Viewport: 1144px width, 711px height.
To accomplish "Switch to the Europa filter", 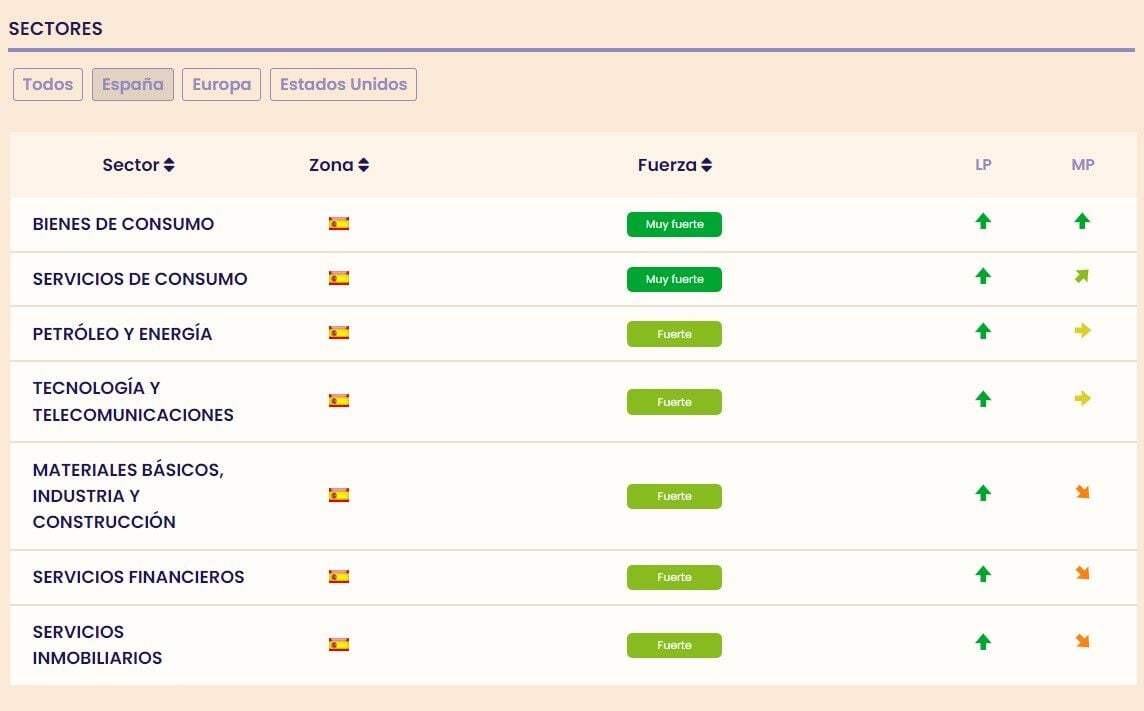I will 221,85.
